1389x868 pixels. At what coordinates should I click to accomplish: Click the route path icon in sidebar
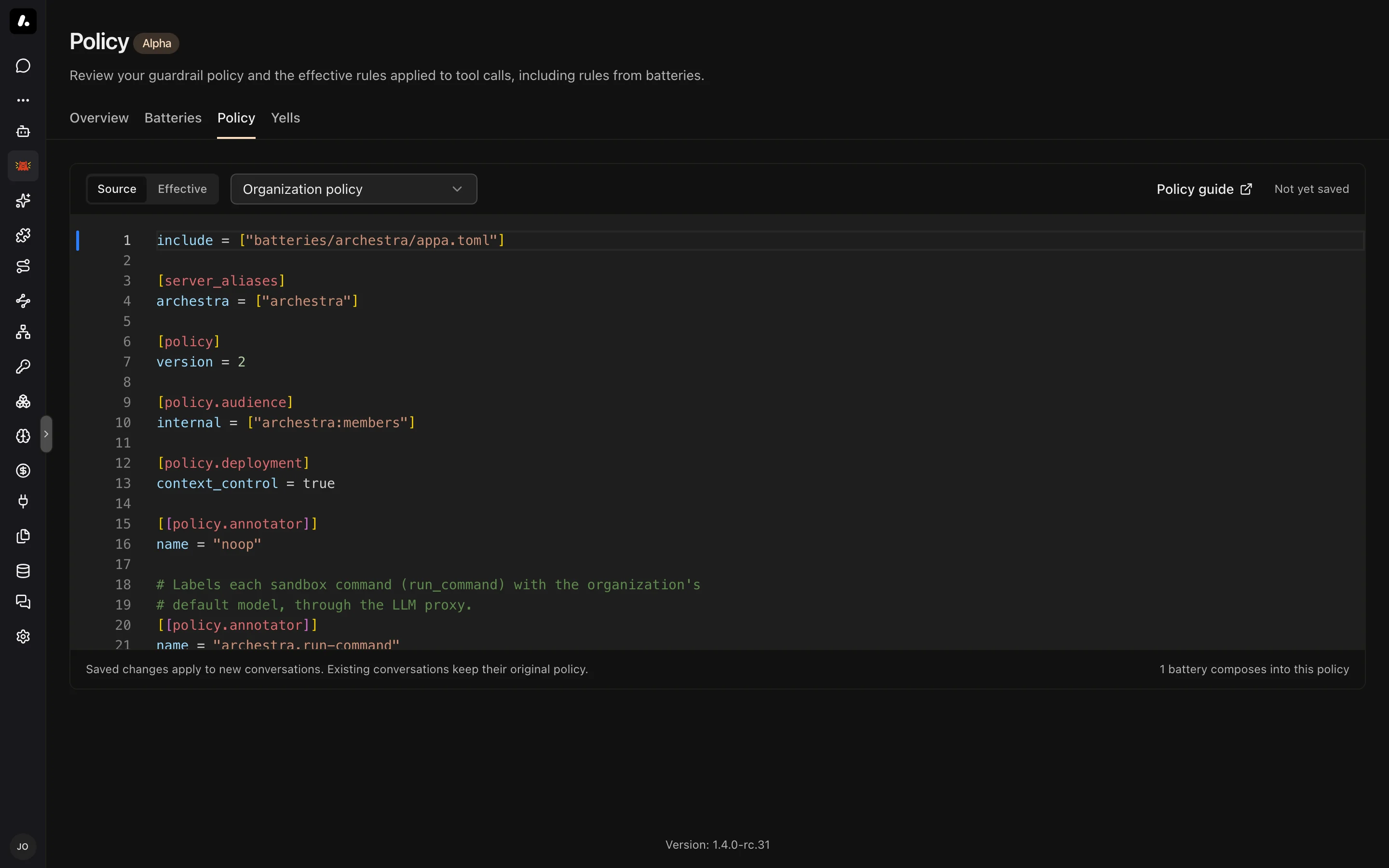23,266
